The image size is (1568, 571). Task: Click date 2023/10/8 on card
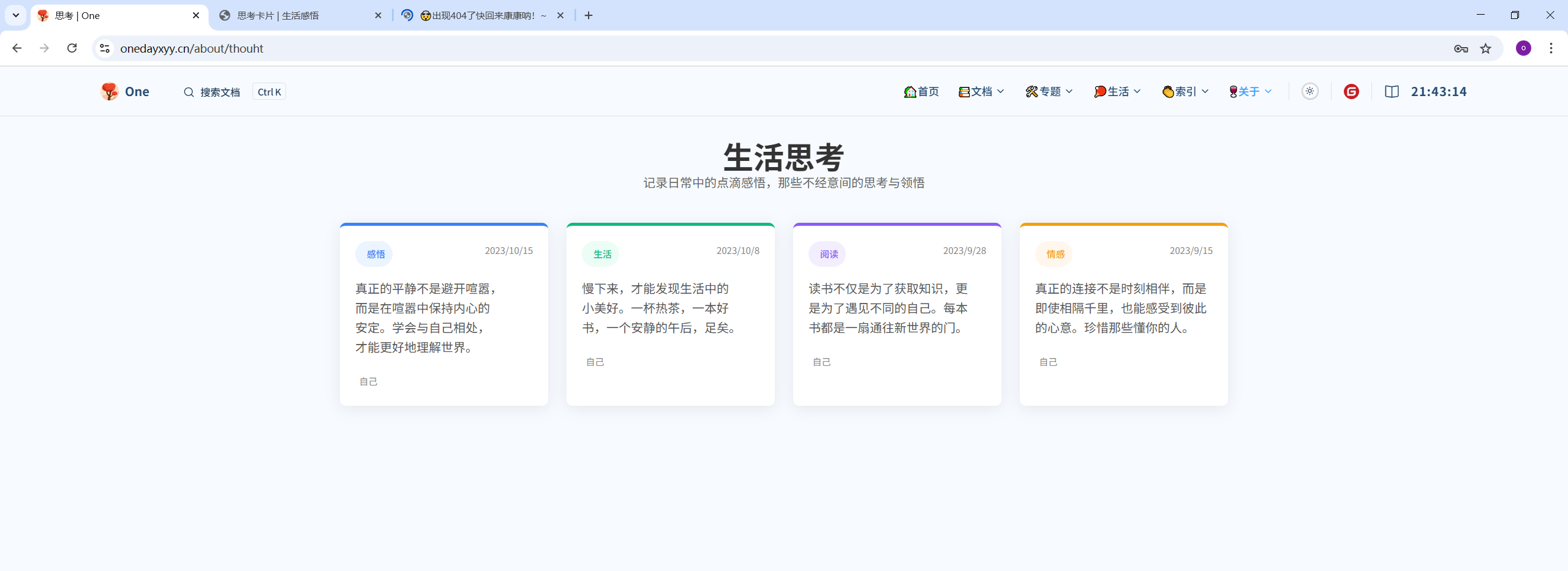click(738, 251)
